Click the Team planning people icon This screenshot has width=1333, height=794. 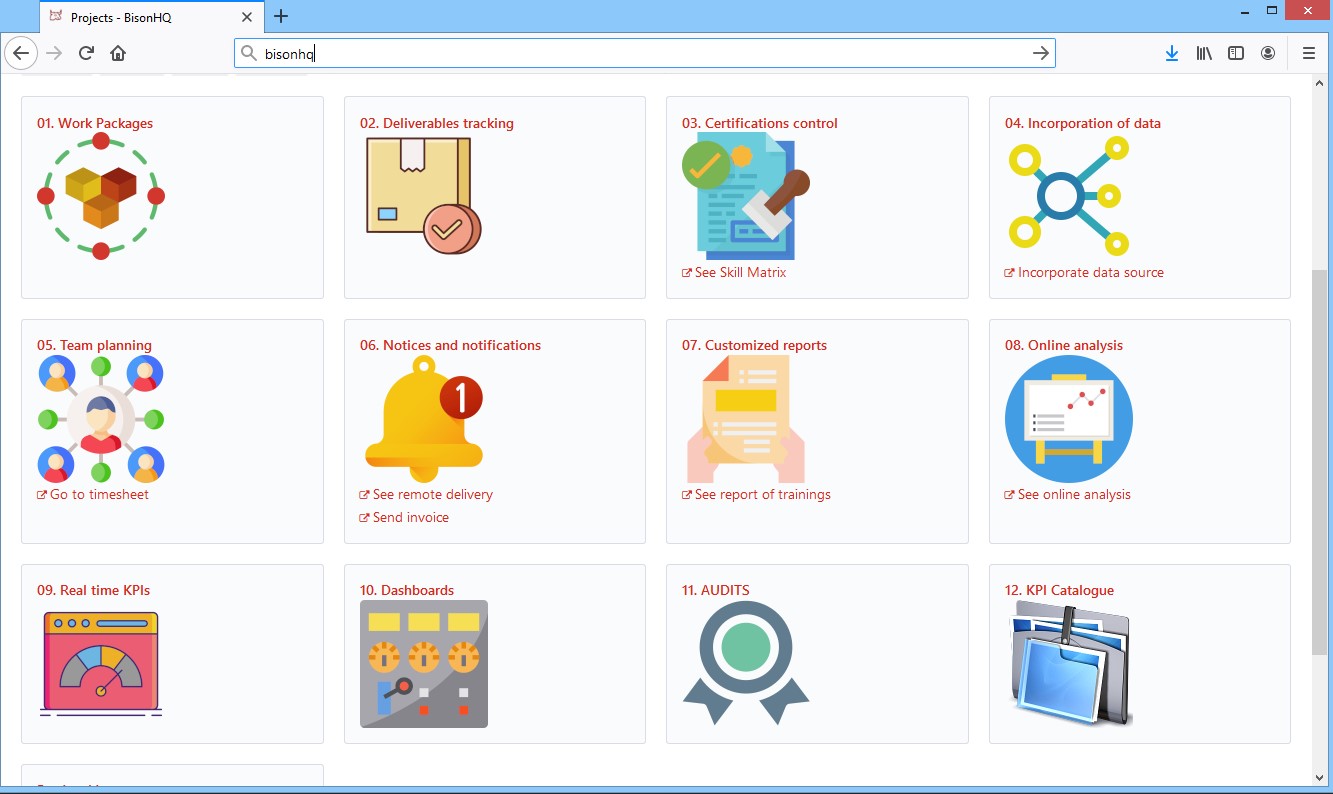coord(101,419)
